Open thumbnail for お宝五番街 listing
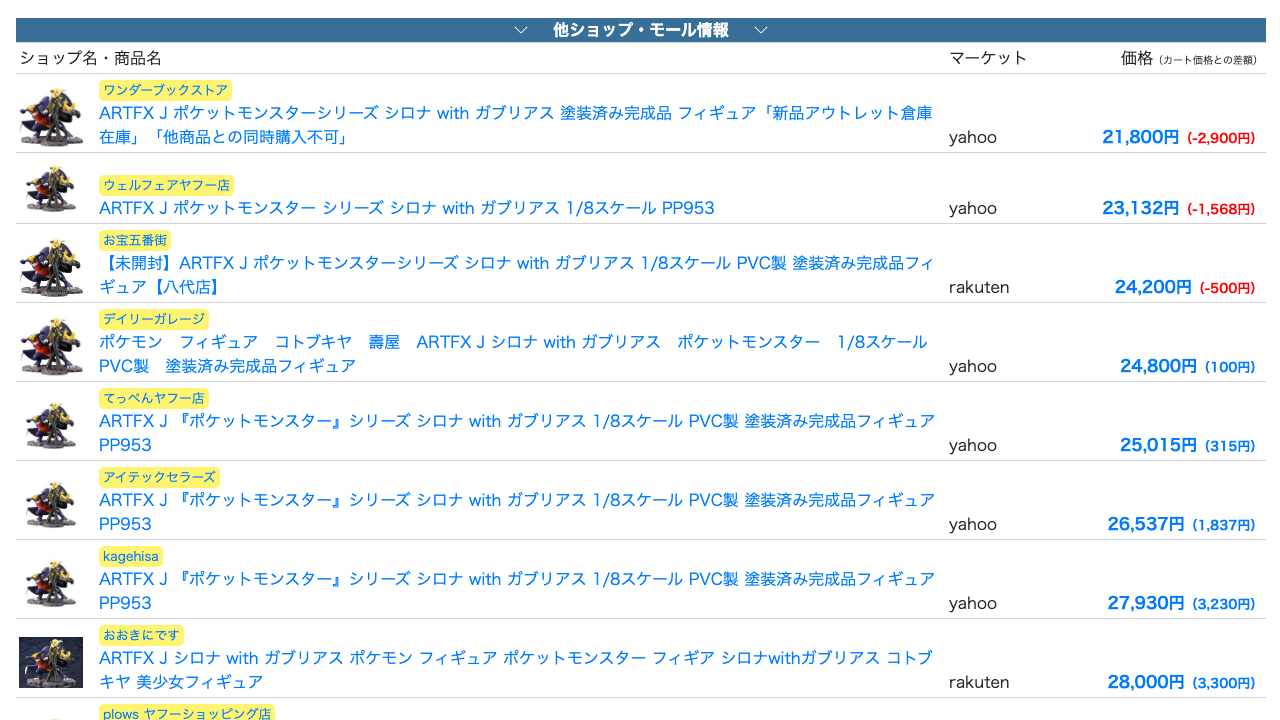Image resolution: width=1280 pixels, height=720 pixels. coord(51,266)
